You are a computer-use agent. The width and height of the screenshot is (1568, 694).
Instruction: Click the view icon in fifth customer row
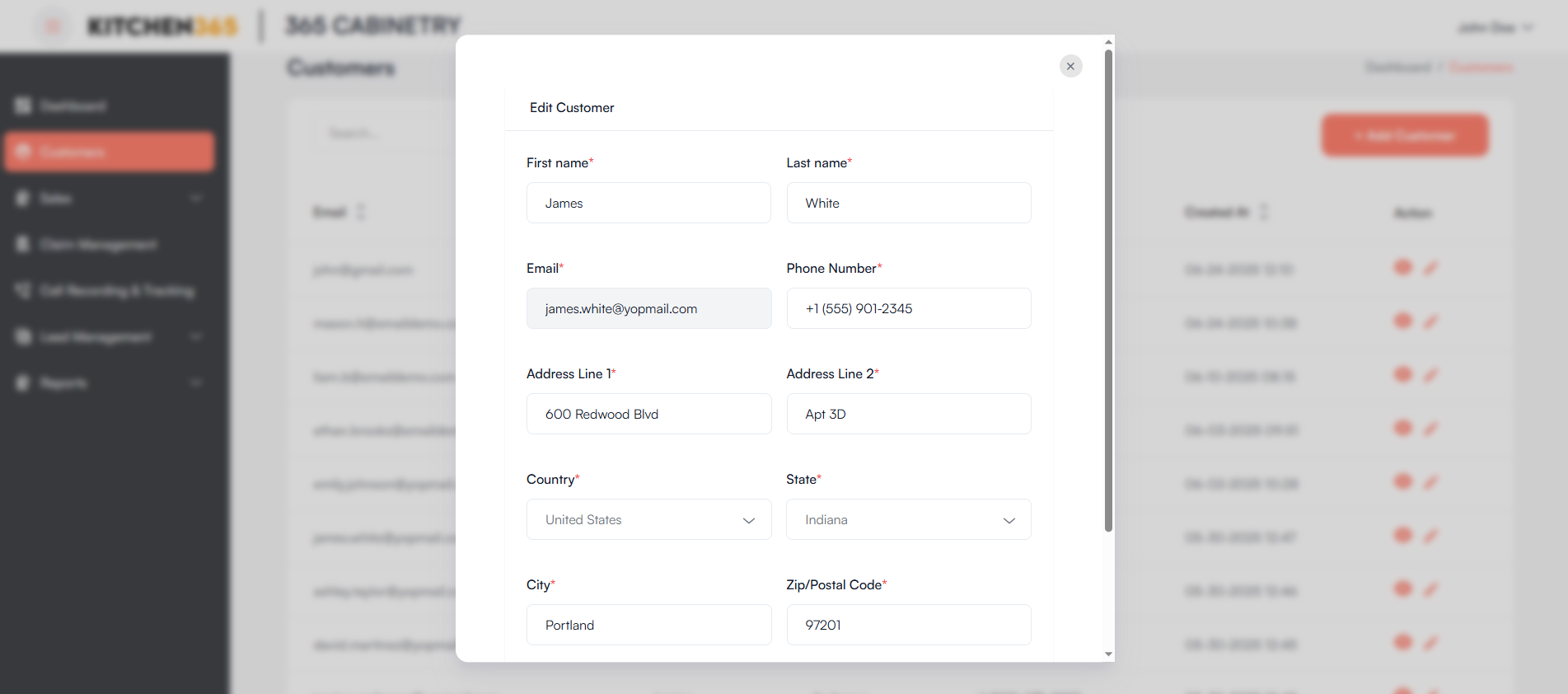(1403, 481)
